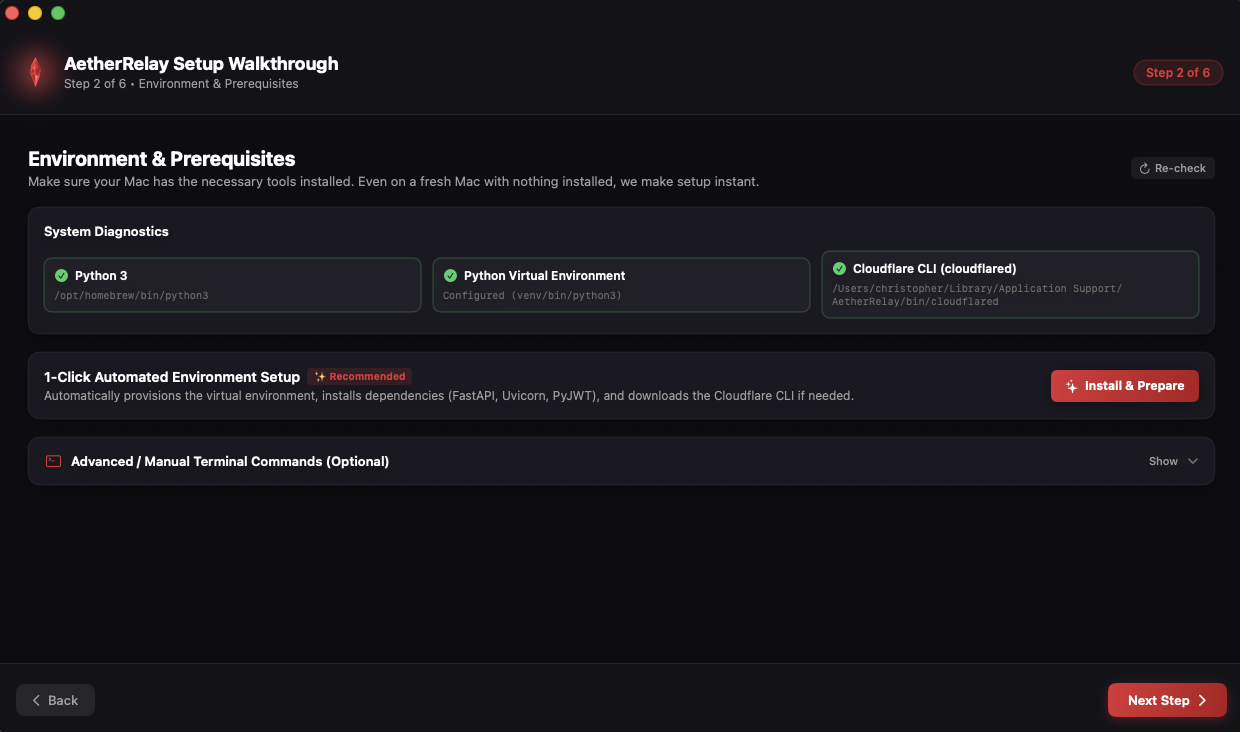Click the Show label on Advanced section
This screenshot has height=732, width=1240.
(x=1163, y=461)
